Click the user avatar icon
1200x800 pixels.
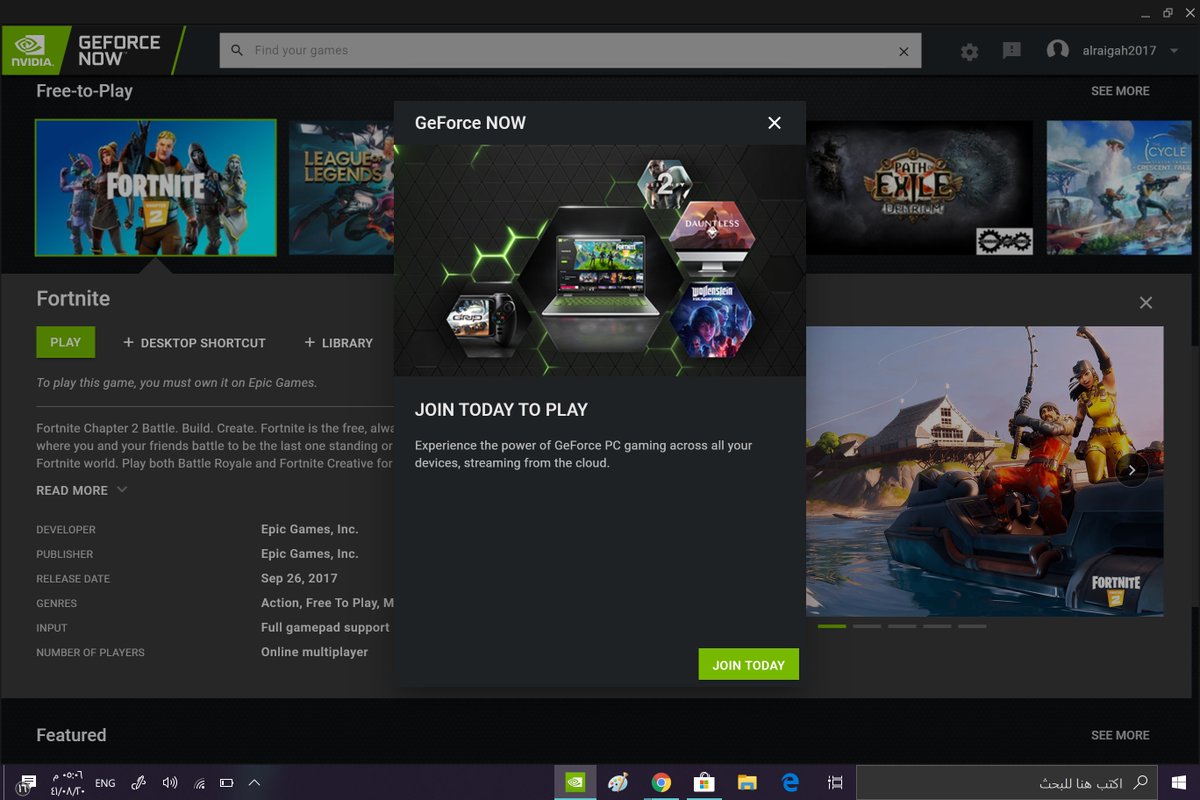click(1057, 50)
